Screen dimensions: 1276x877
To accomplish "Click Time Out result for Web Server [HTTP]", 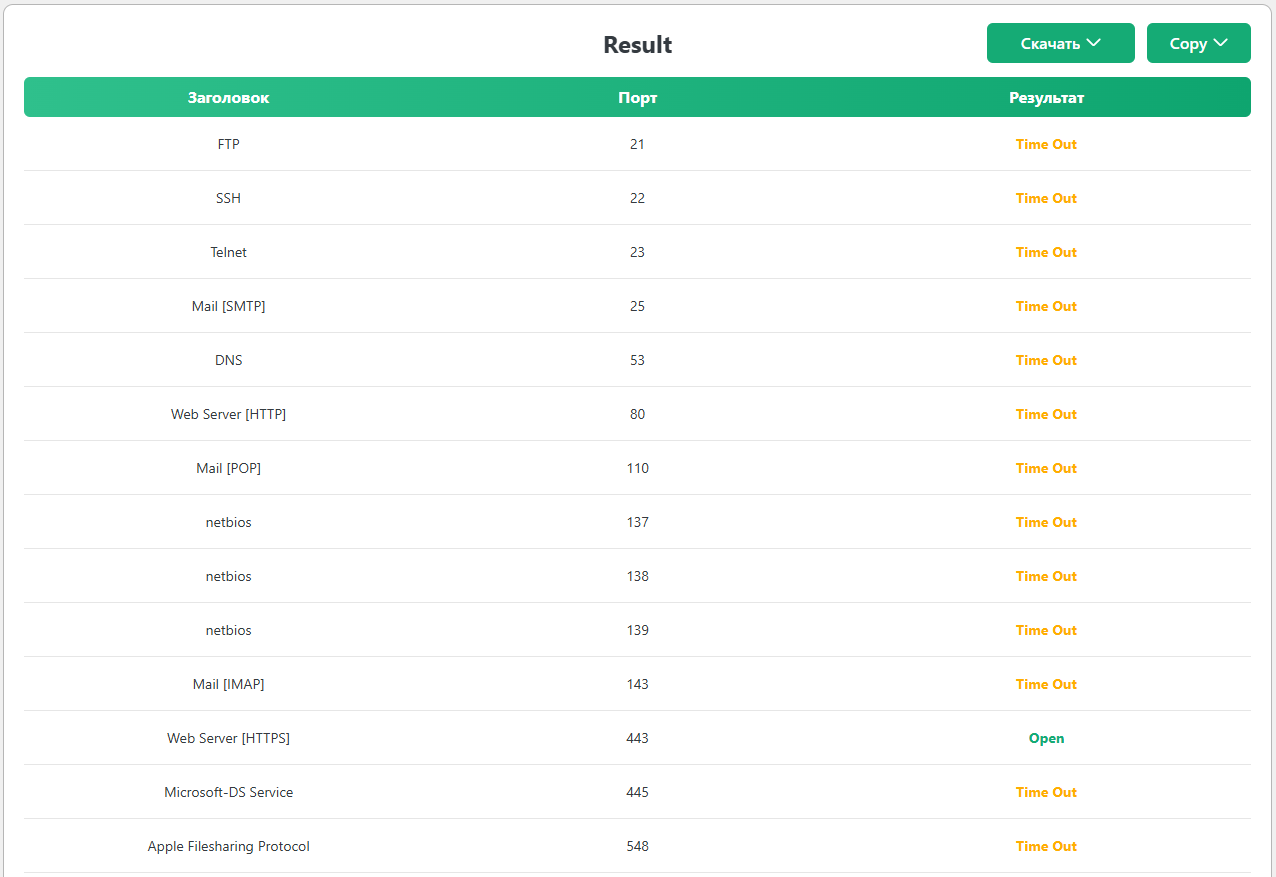I will [x=1046, y=414].
